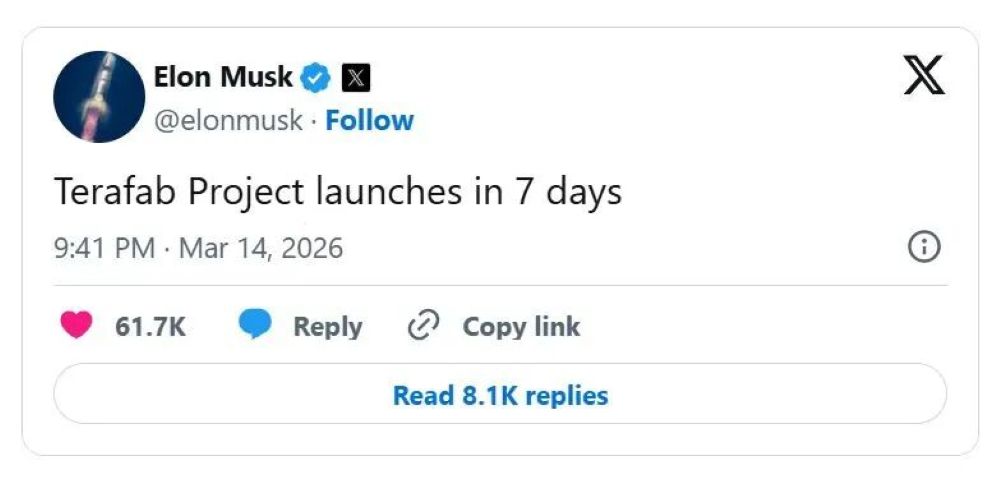Follow the account via the Follow link

tap(369, 121)
